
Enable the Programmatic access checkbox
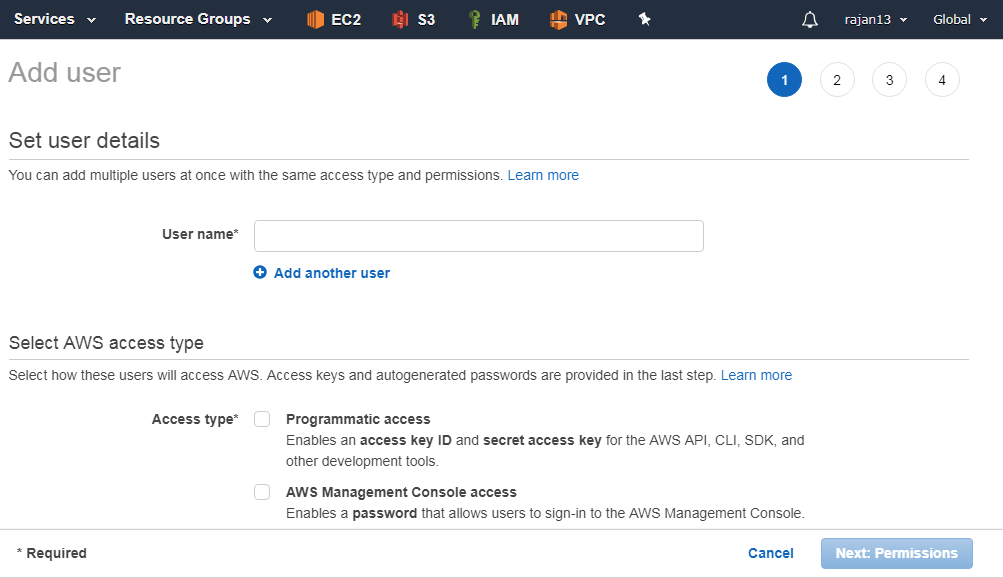coord(262,419)
